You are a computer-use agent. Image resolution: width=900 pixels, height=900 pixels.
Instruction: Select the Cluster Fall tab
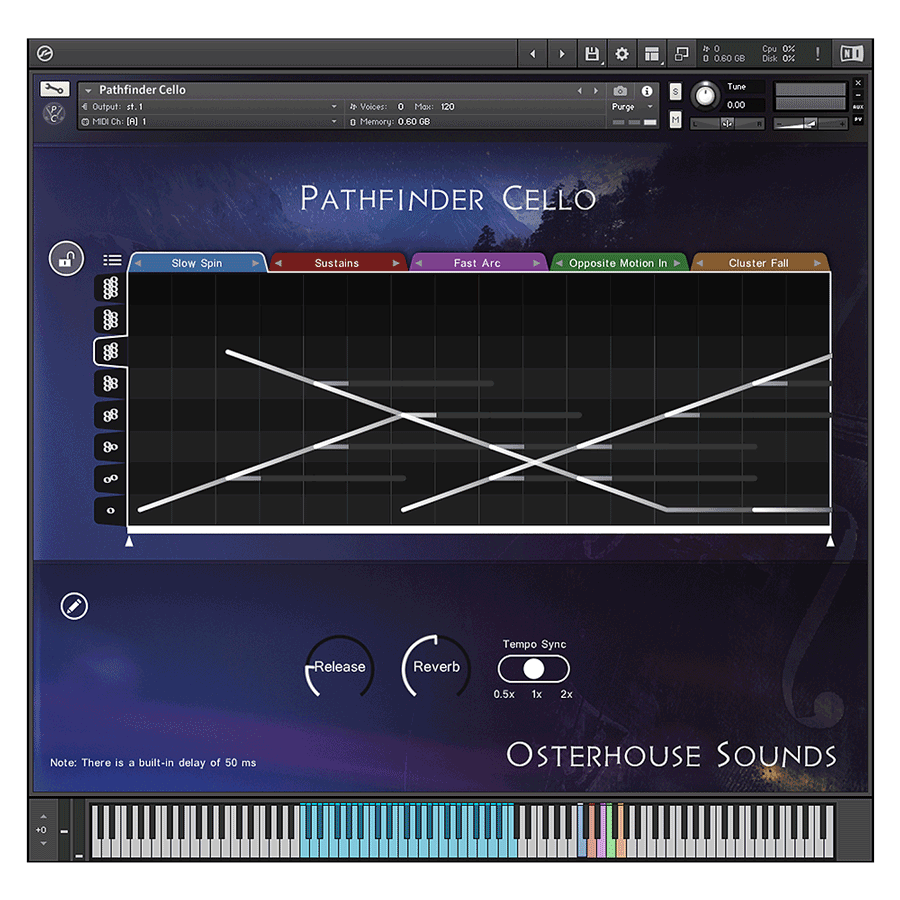758,263
